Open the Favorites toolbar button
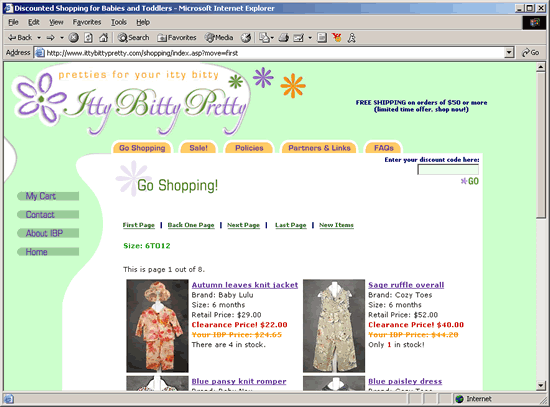The width and height of the screenshot is (550, 407). click(177, 38)
